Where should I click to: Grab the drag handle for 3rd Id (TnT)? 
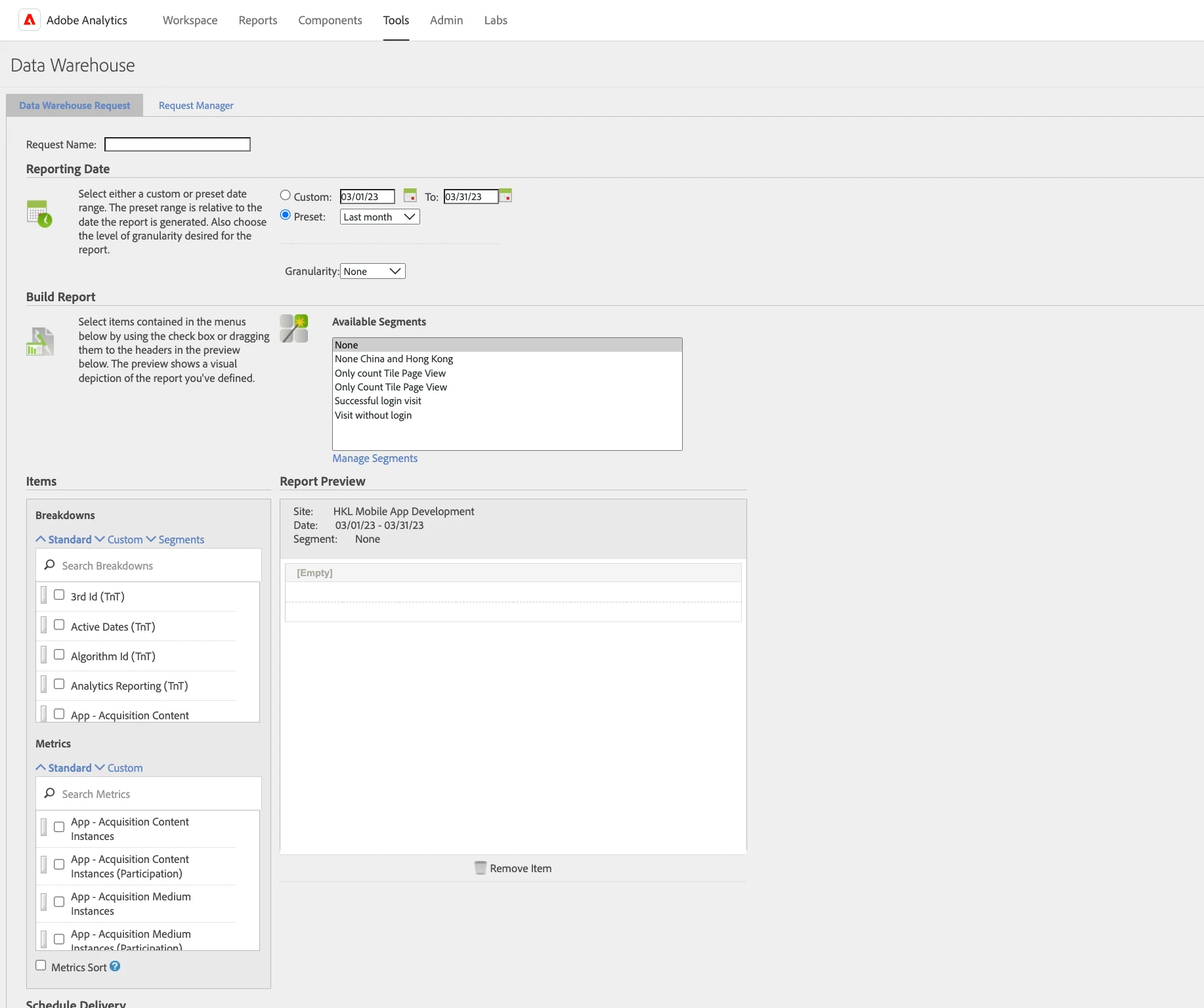(x=43, y=595)
